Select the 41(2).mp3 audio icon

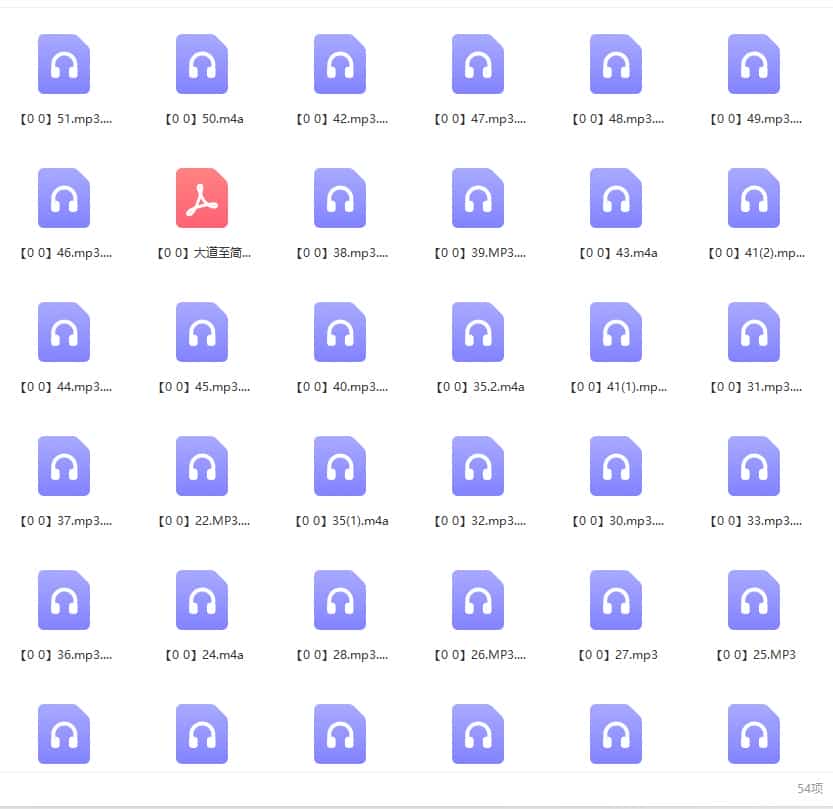click(754, 198)
